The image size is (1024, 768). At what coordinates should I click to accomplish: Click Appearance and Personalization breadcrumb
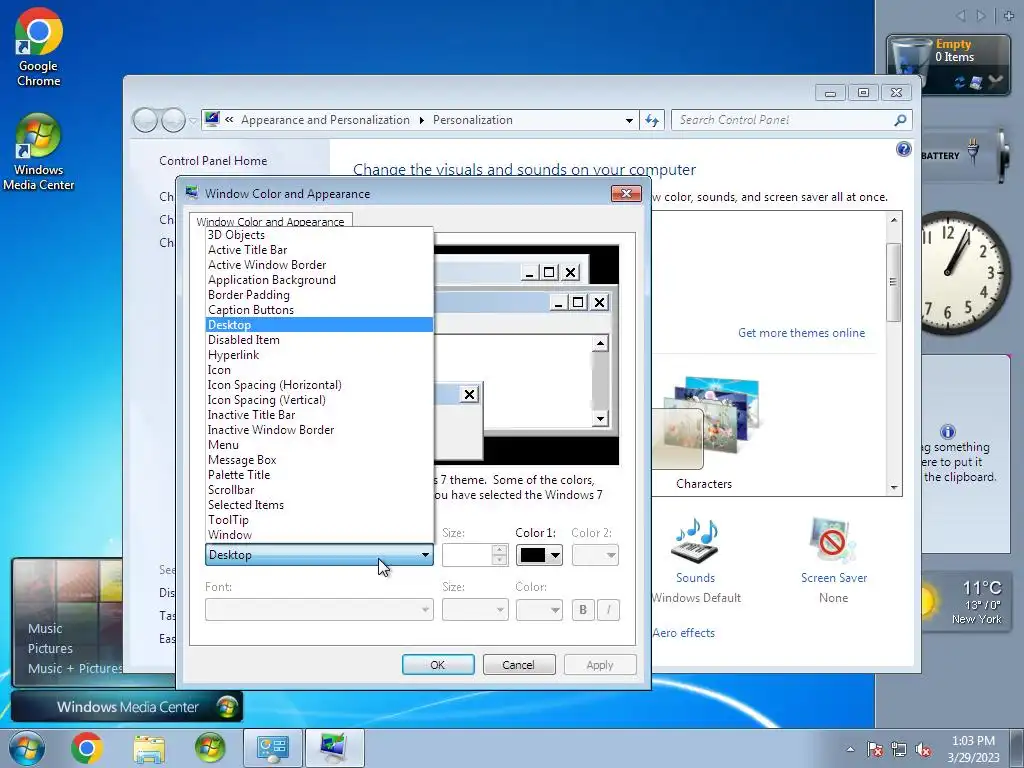325,120
